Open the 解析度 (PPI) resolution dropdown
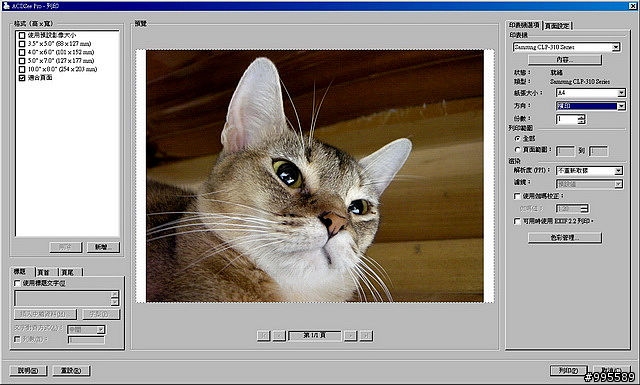640x385 pixels. coord(618,171)
